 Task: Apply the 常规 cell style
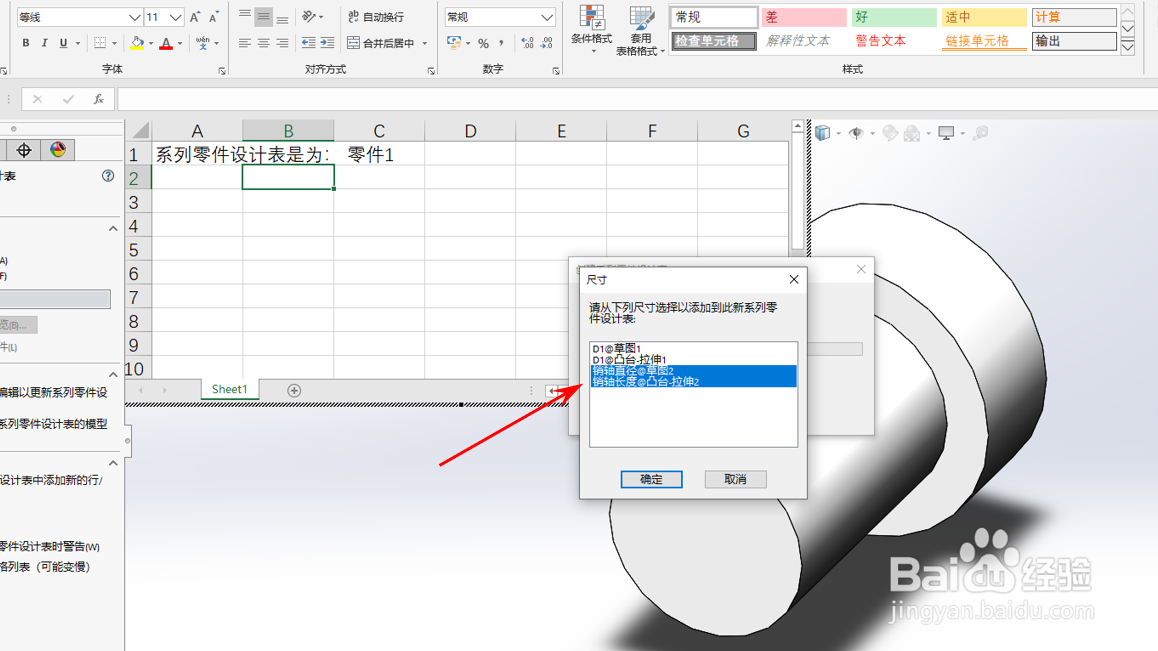pos(714,16)
